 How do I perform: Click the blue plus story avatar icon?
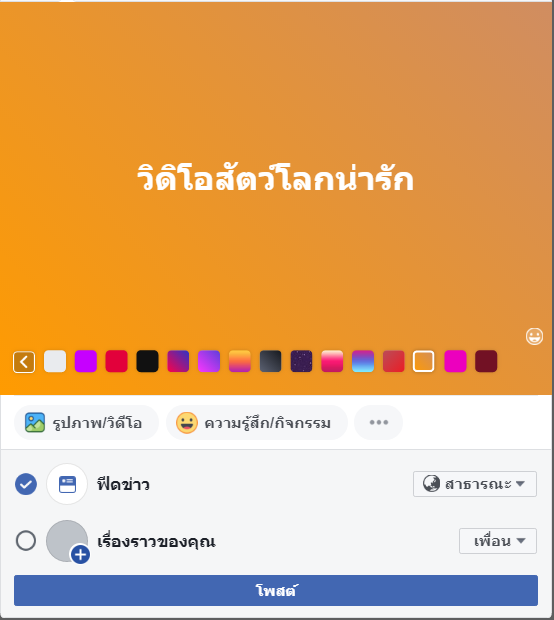tap(80, 554)
